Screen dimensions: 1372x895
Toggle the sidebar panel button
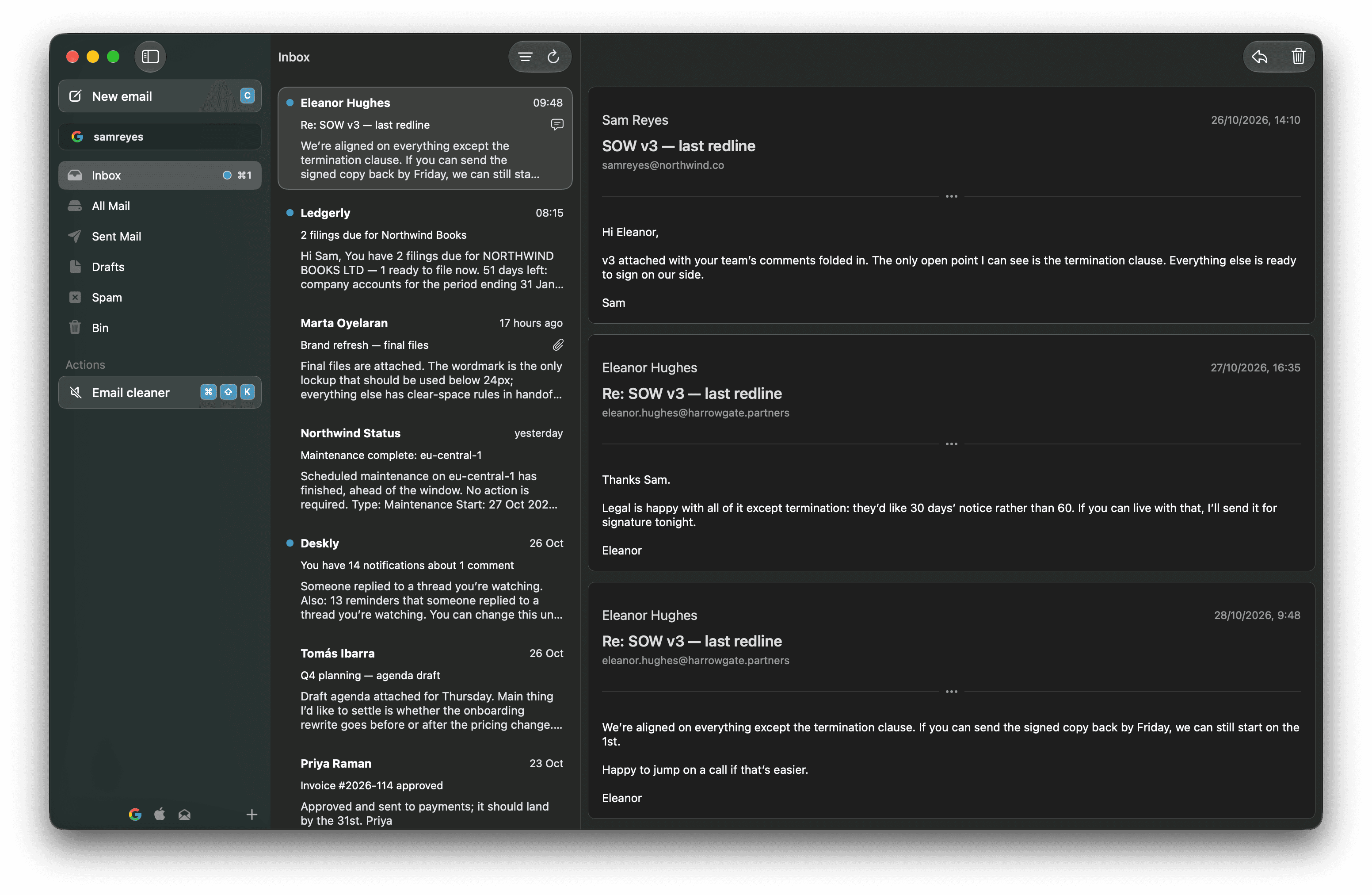(x=150, y=57)
